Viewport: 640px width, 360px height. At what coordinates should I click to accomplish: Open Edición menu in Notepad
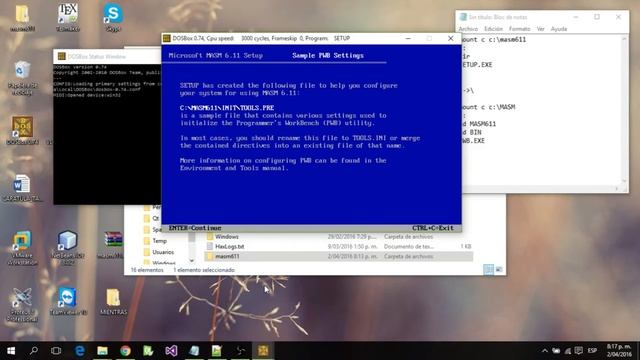click(x=493, y=29)
